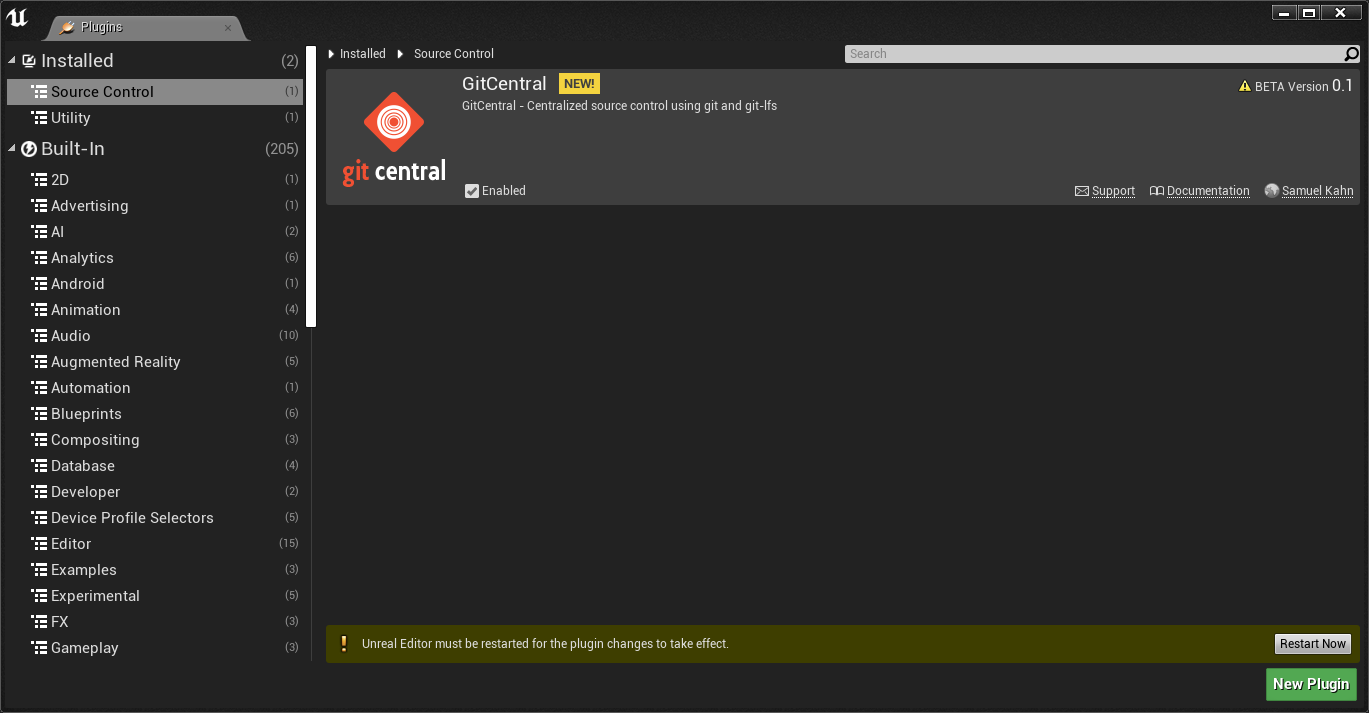Open the Documentation link
The width and height of the screenshot is (1369, 713).
[1207, 191]
